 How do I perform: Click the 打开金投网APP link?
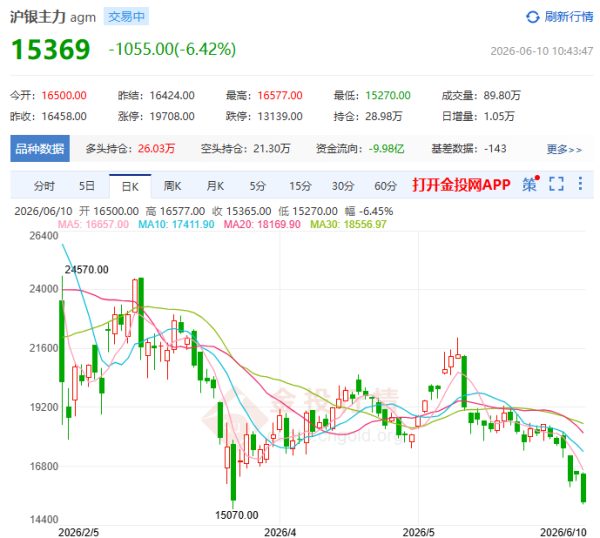461,185
